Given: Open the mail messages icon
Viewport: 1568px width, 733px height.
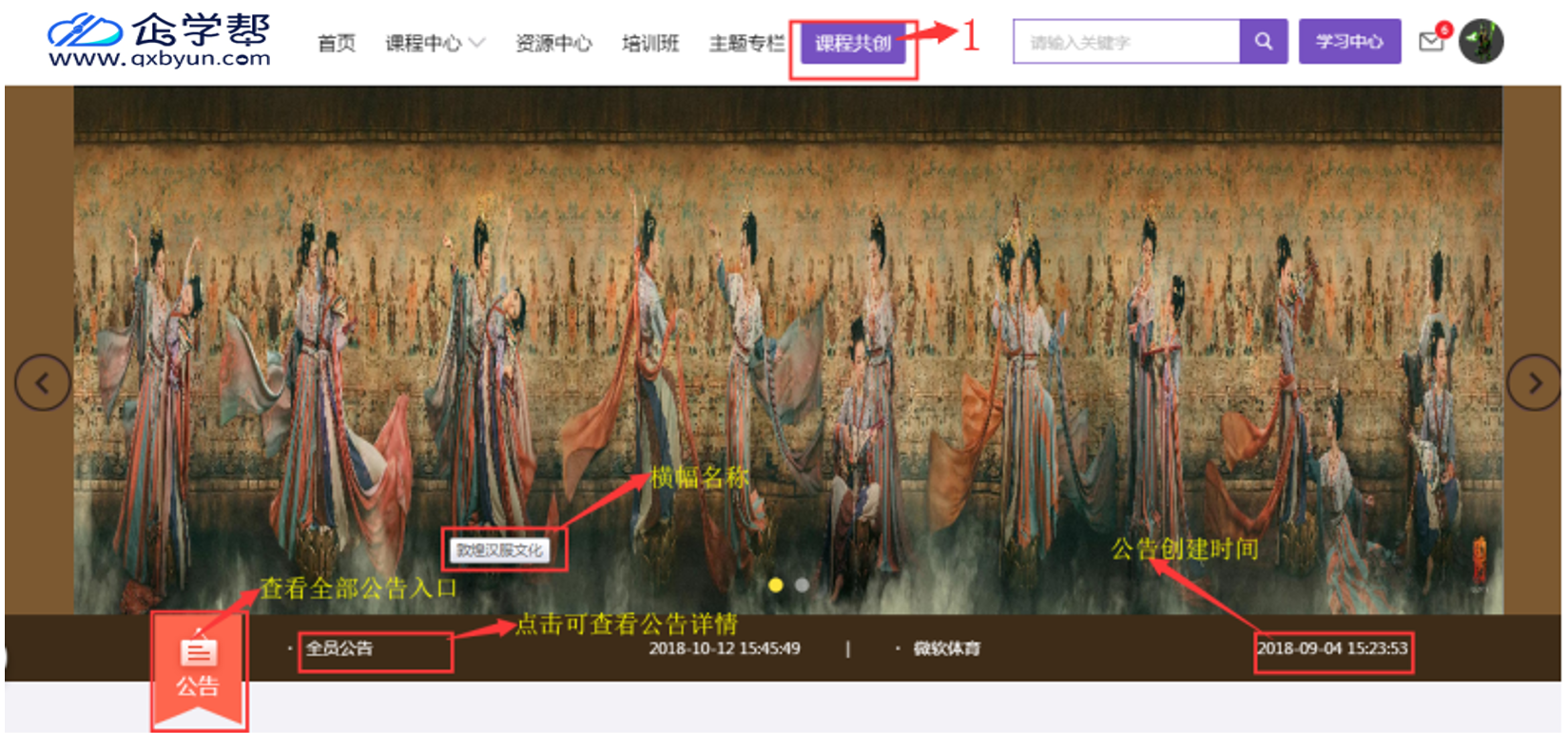Looking at the screenshot, I should 1432,41.
